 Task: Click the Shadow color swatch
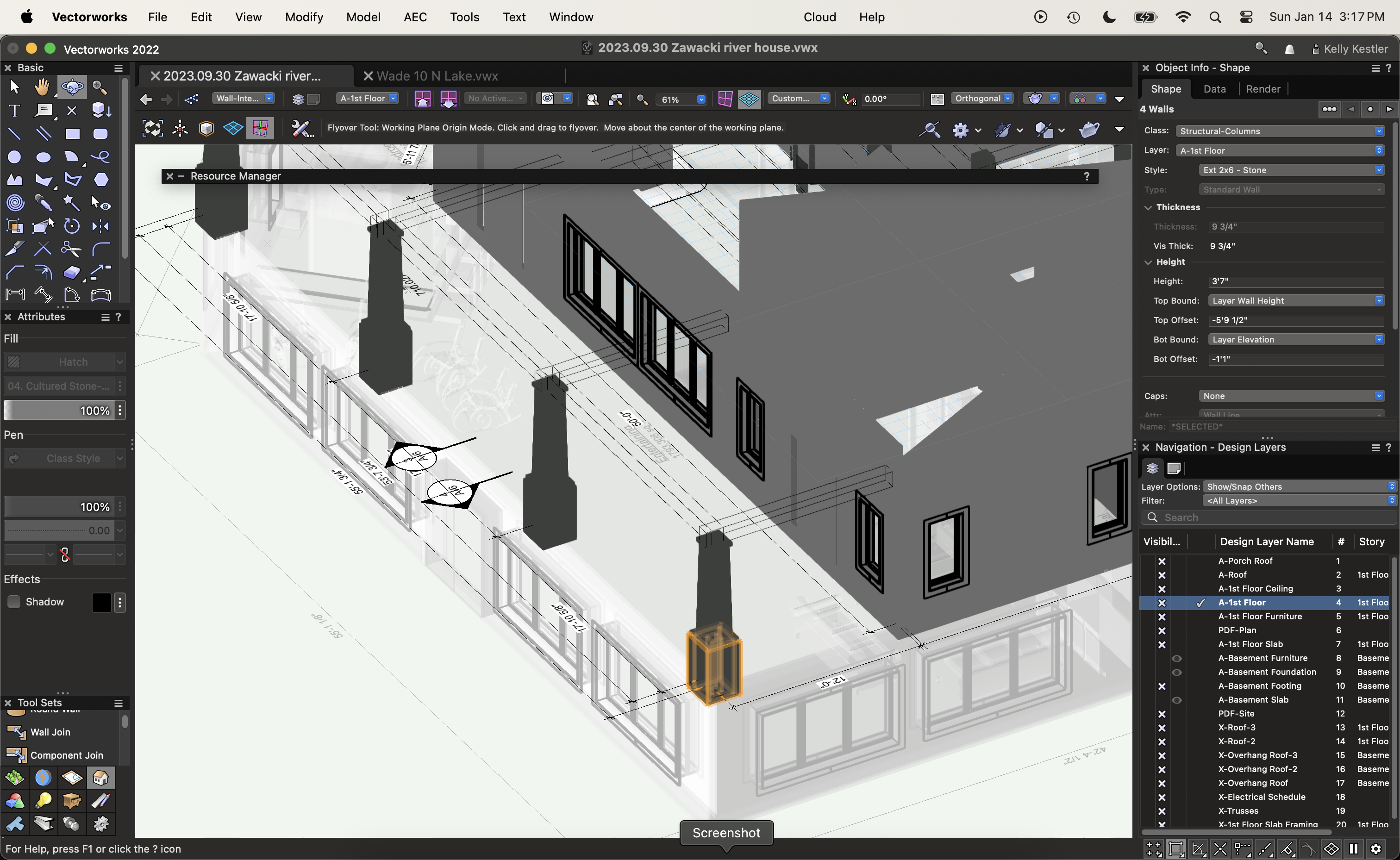pos(102,601)
